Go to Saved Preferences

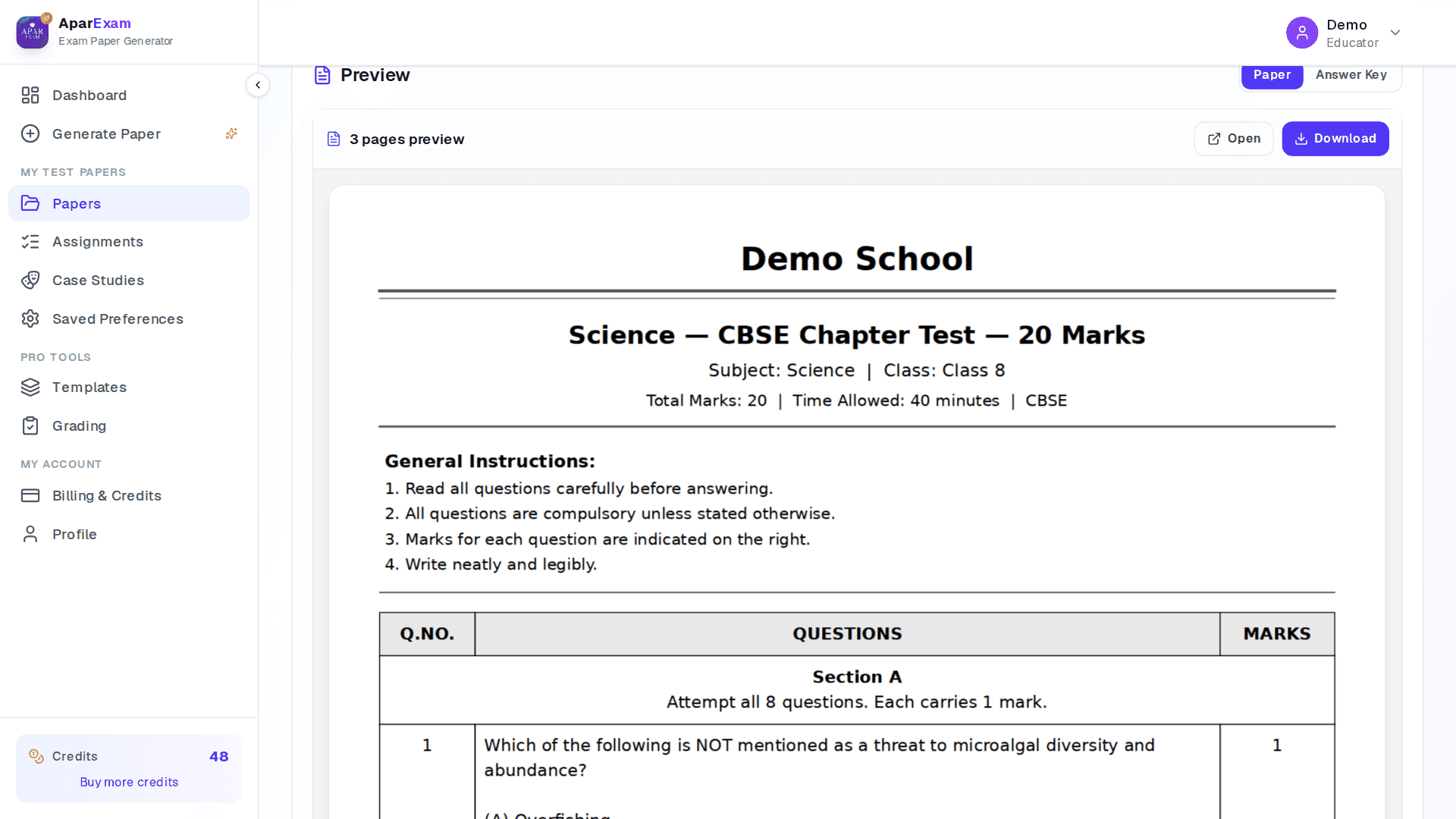(129, 319)
